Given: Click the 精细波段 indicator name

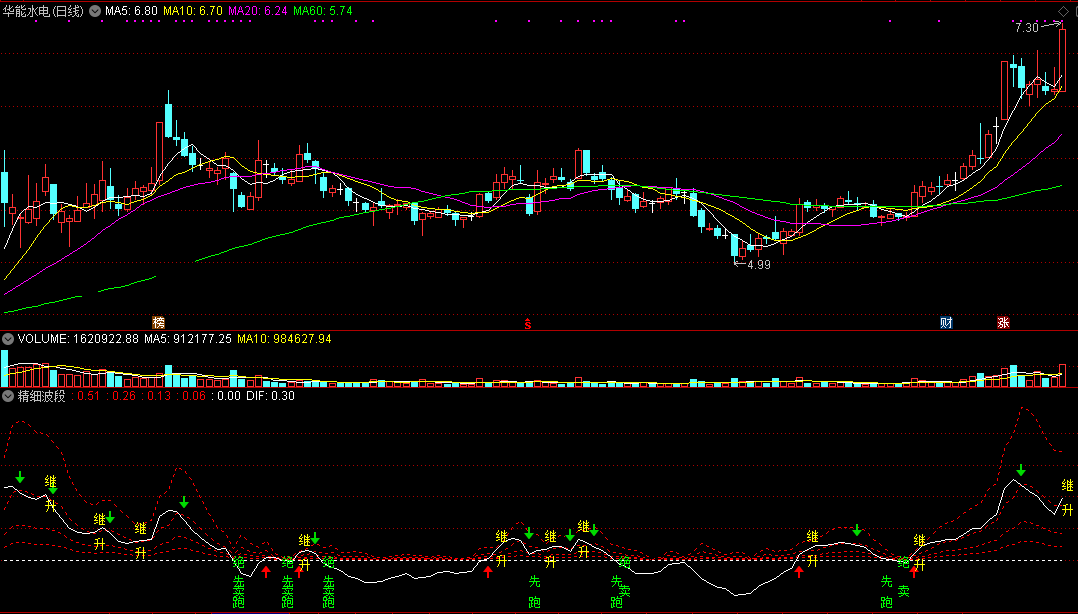Looking at the screenshot, I should pyautogui.click(x=42, y=396).
